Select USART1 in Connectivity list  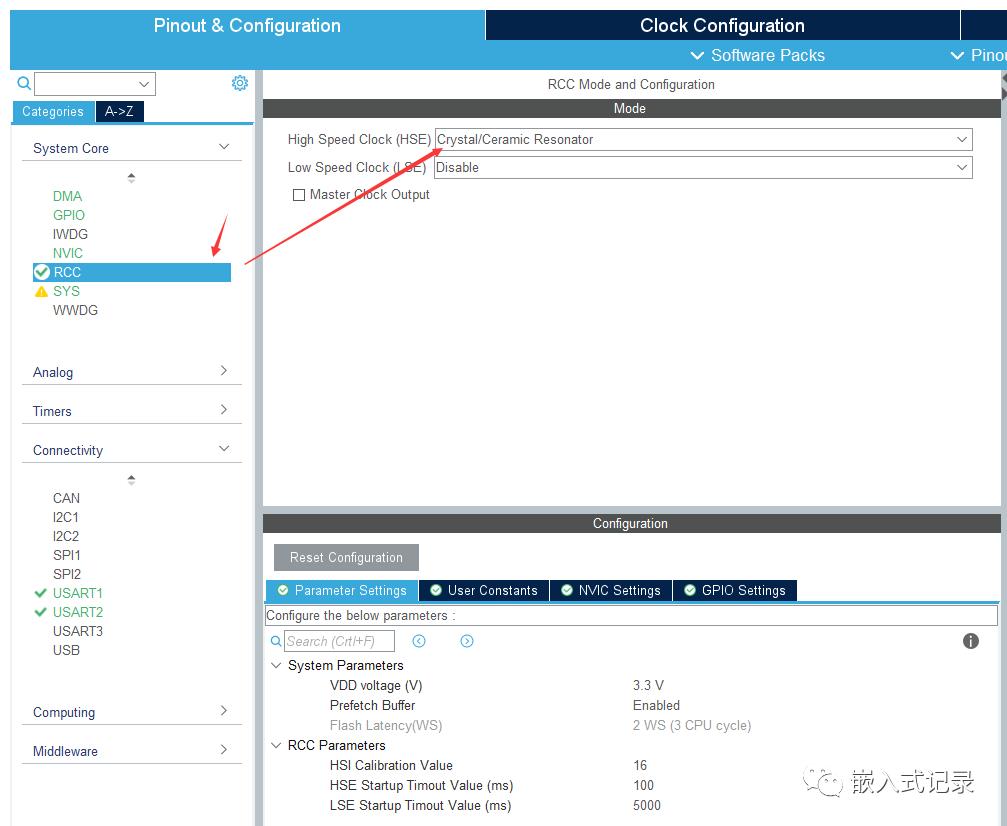pos(78,593)
